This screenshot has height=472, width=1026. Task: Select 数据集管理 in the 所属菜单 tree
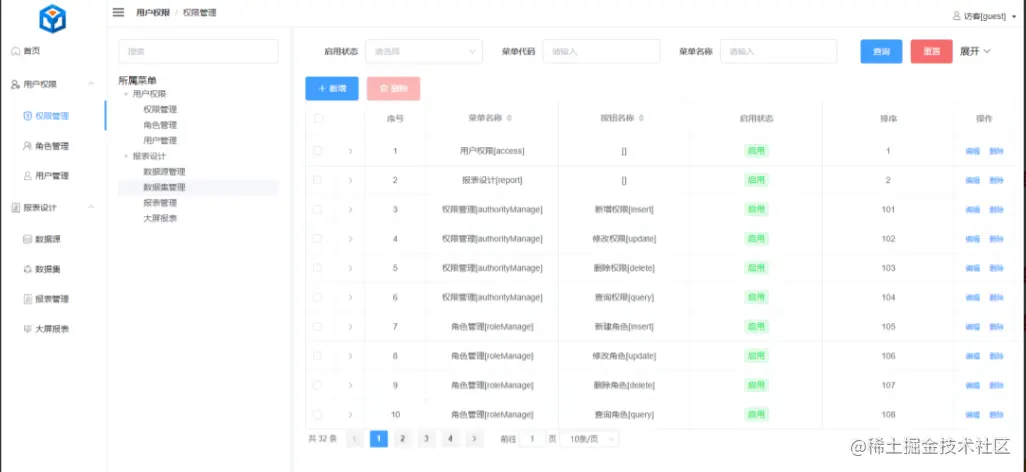(164, 187)
